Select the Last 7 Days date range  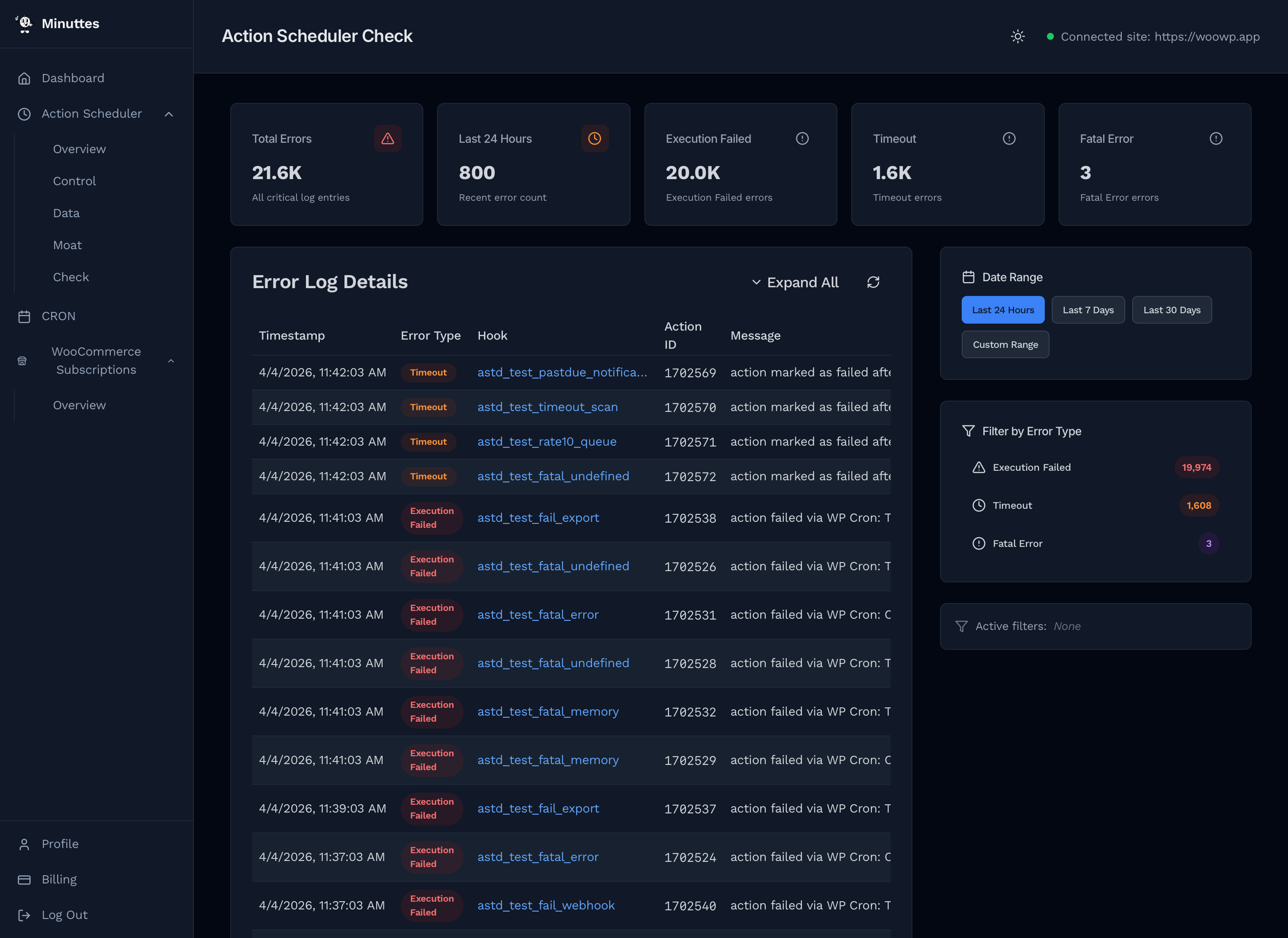coord(1088,309)
